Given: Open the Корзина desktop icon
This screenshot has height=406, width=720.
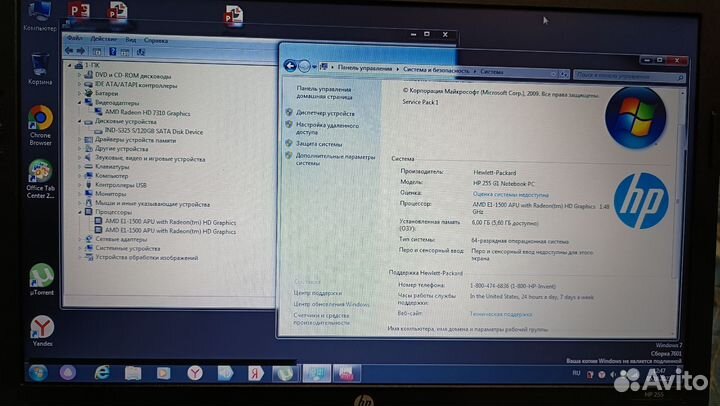Looking at the screenshot, I should pyautogui.click(x=40, y=69).
